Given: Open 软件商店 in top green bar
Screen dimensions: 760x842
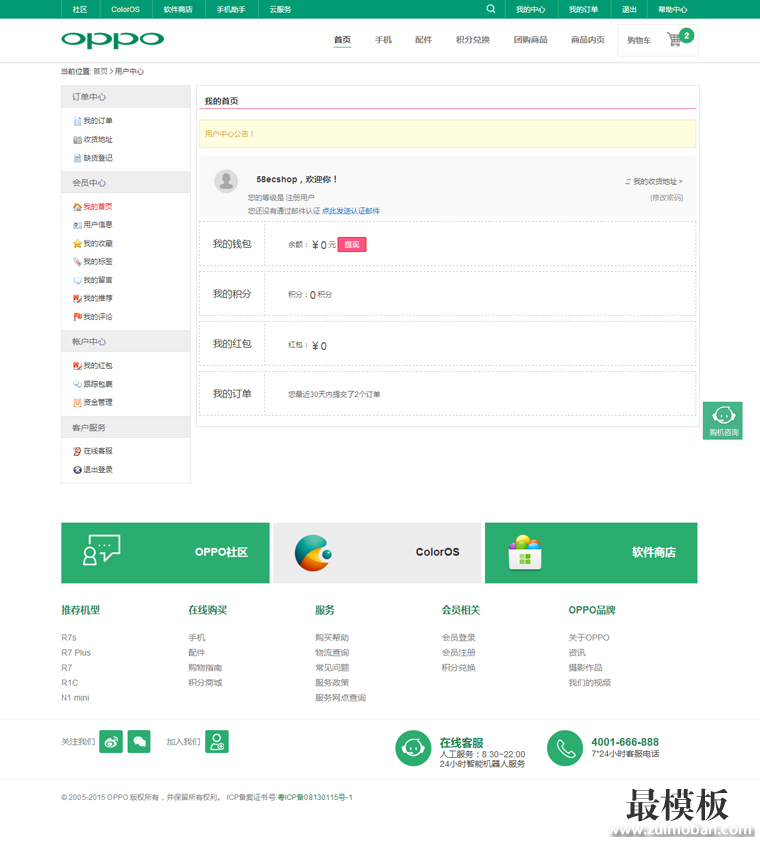Looking at the screenshot, I should coord(178,9).
